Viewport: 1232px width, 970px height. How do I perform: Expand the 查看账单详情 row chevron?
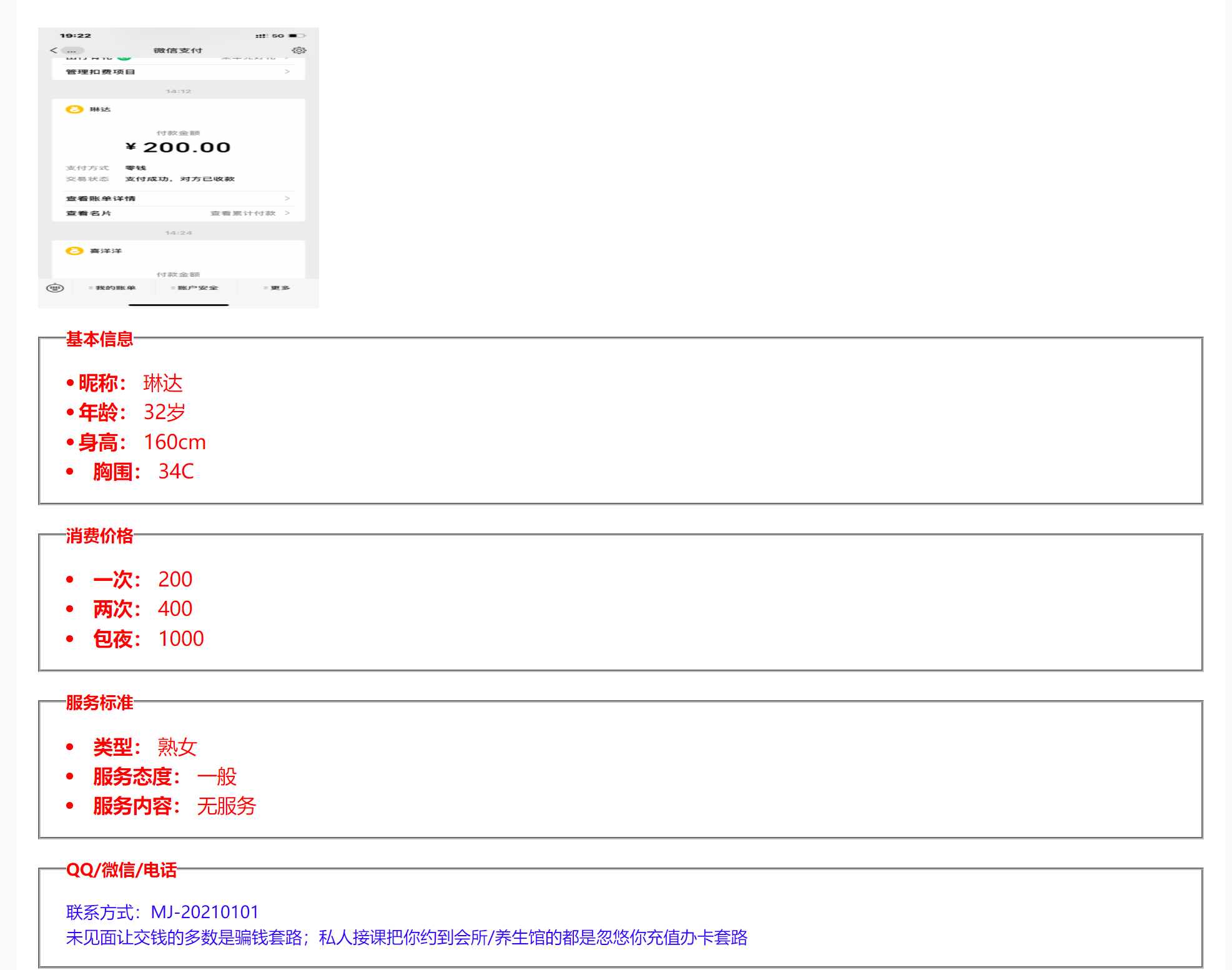287,198
